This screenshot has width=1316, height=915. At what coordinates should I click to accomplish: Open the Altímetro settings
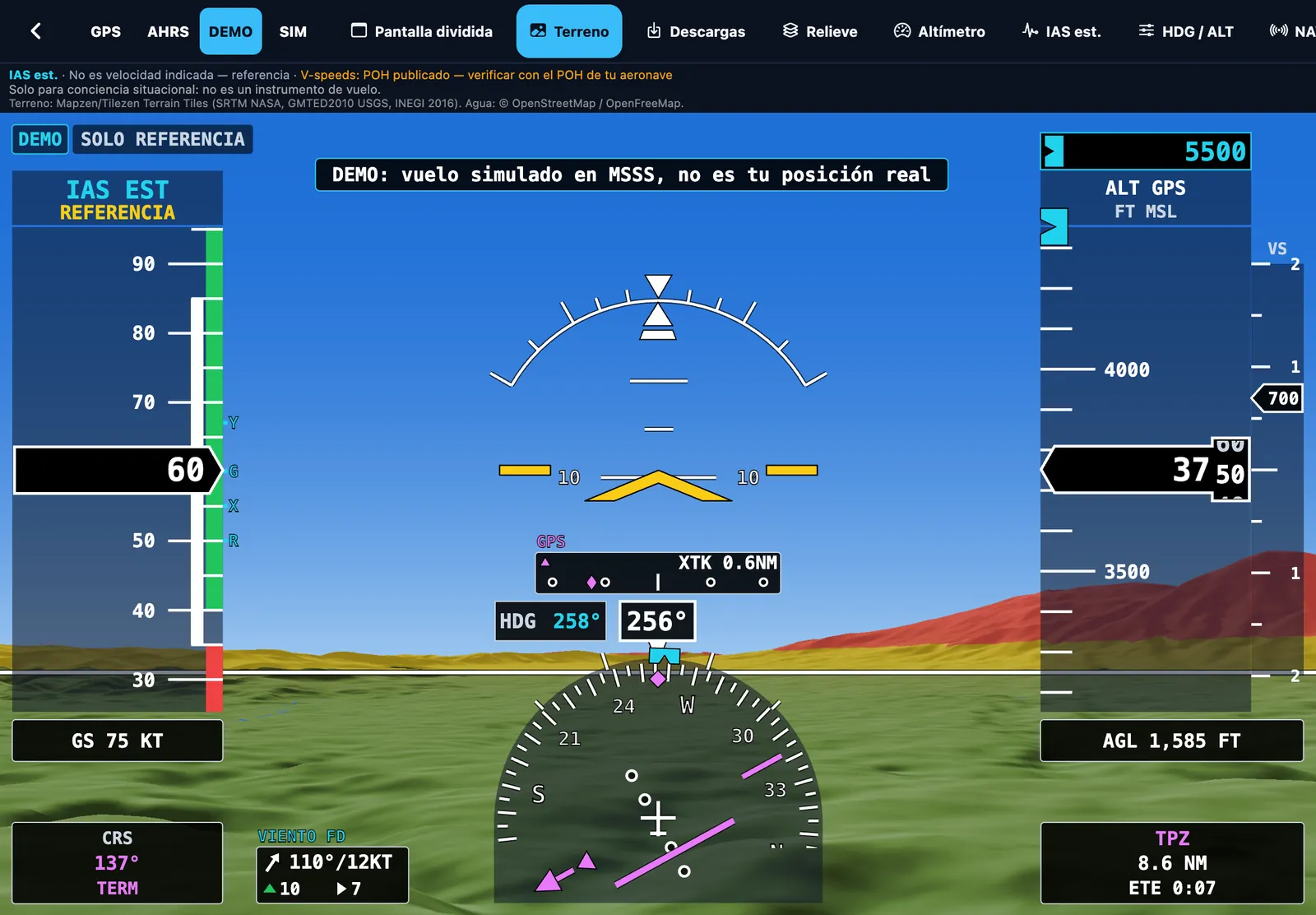pyautogui.click(x=939, y=31)
